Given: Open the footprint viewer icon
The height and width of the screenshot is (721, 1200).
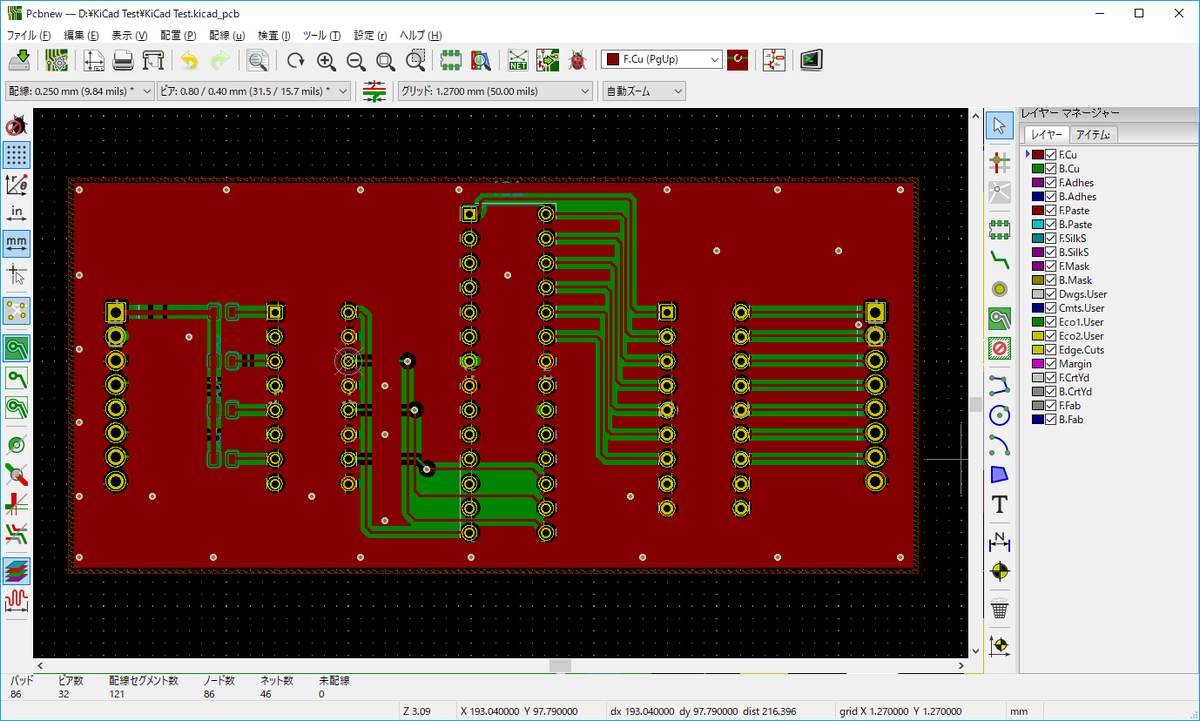Looking at the screenshot, I should pos(481,60).
